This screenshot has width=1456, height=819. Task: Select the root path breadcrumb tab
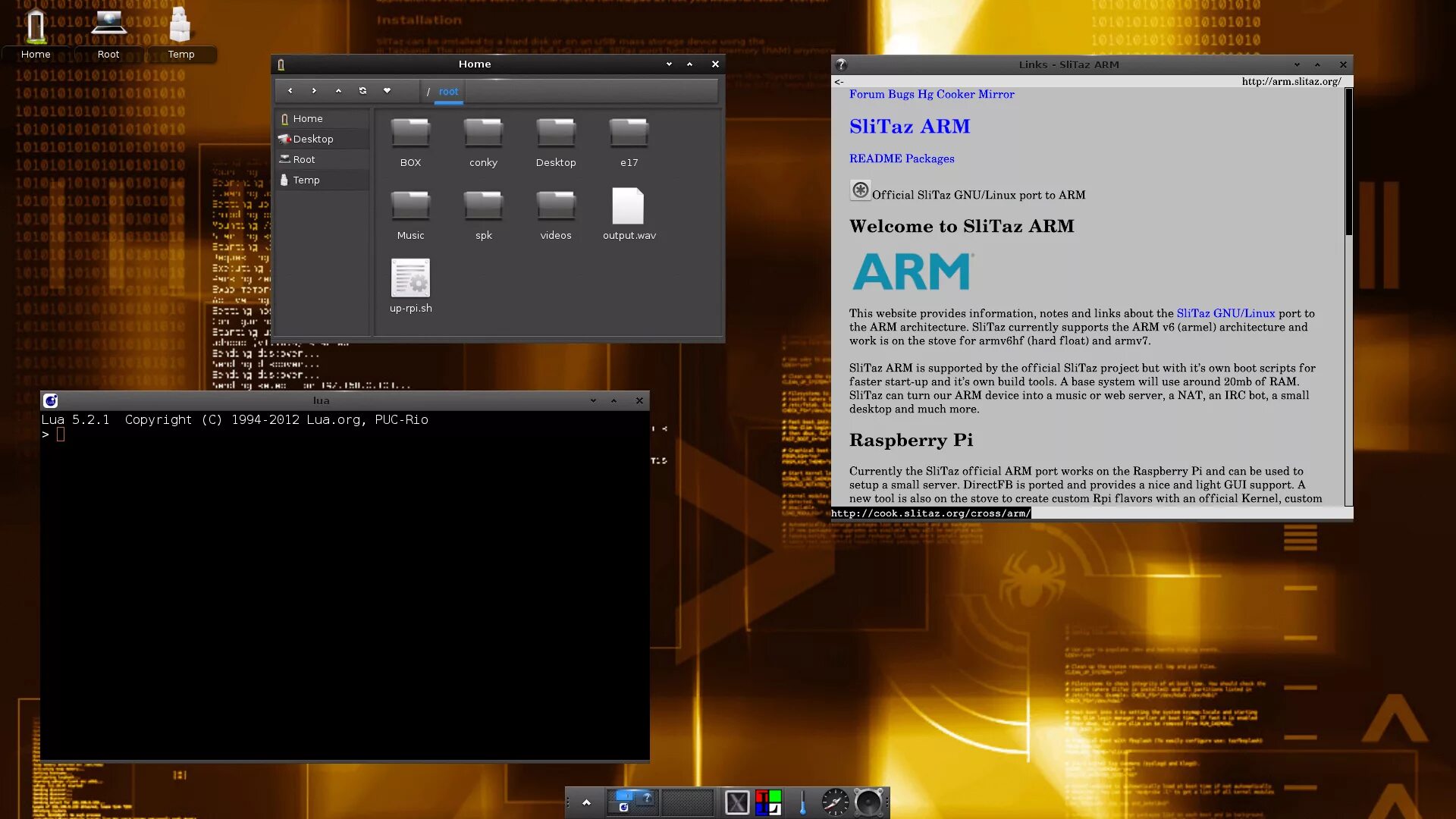click(448, 92)
